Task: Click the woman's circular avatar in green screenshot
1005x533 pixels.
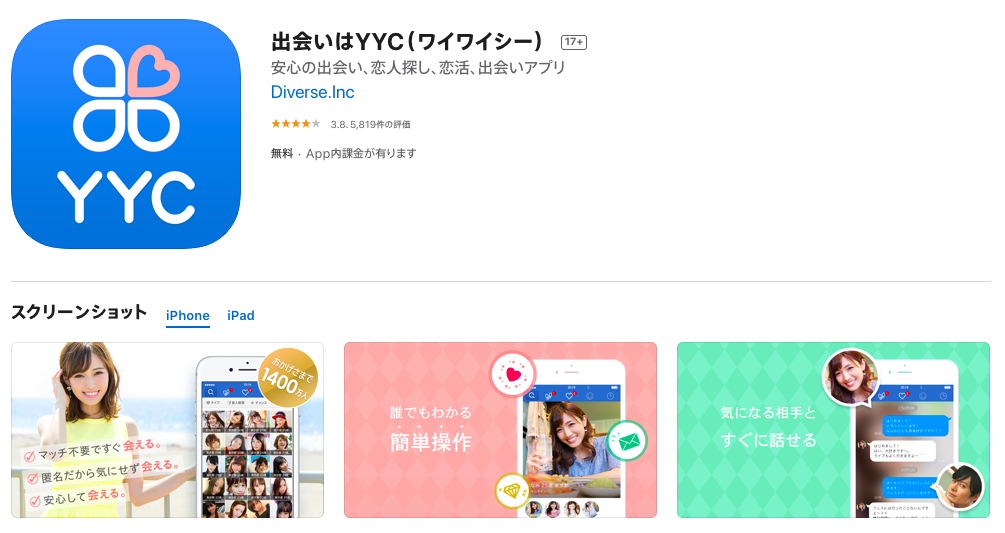Action: (x=851, y=377)
